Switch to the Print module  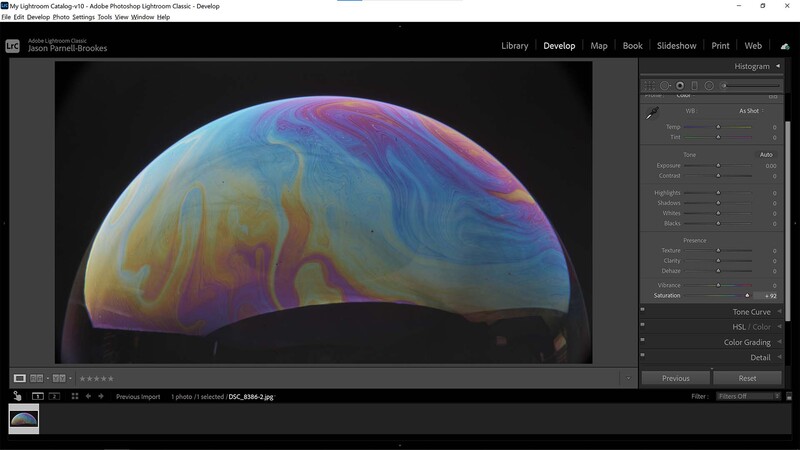pyautogui.click(x=720, y=46)
